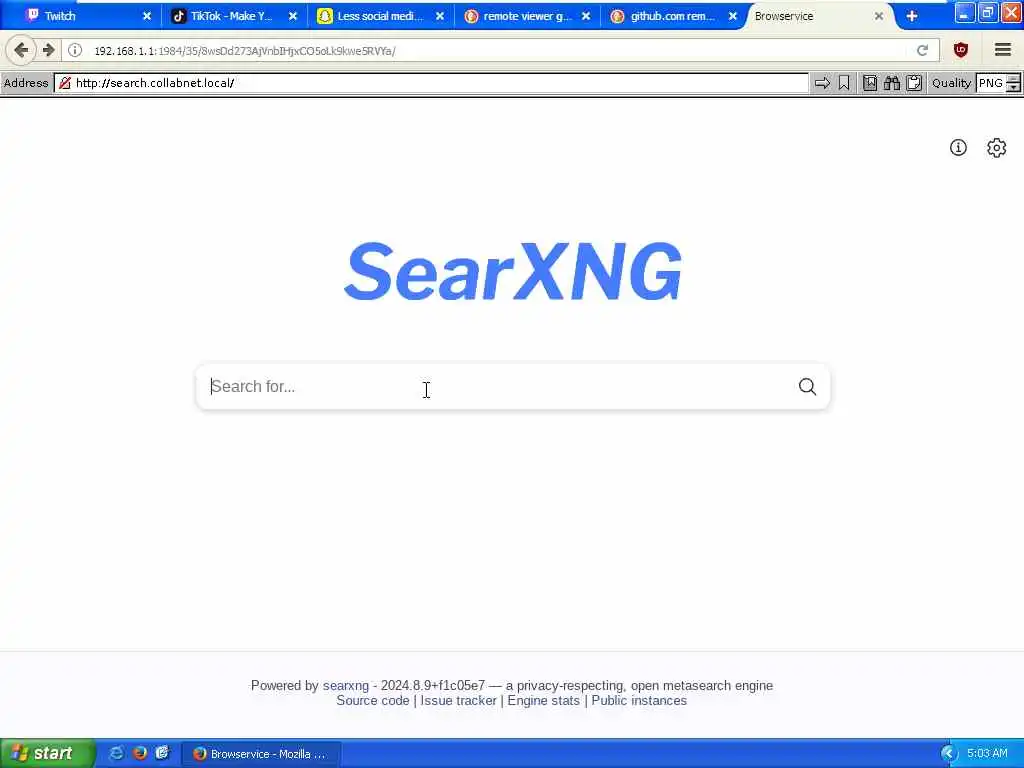Open SearXNG about info icon

[958, 148]
